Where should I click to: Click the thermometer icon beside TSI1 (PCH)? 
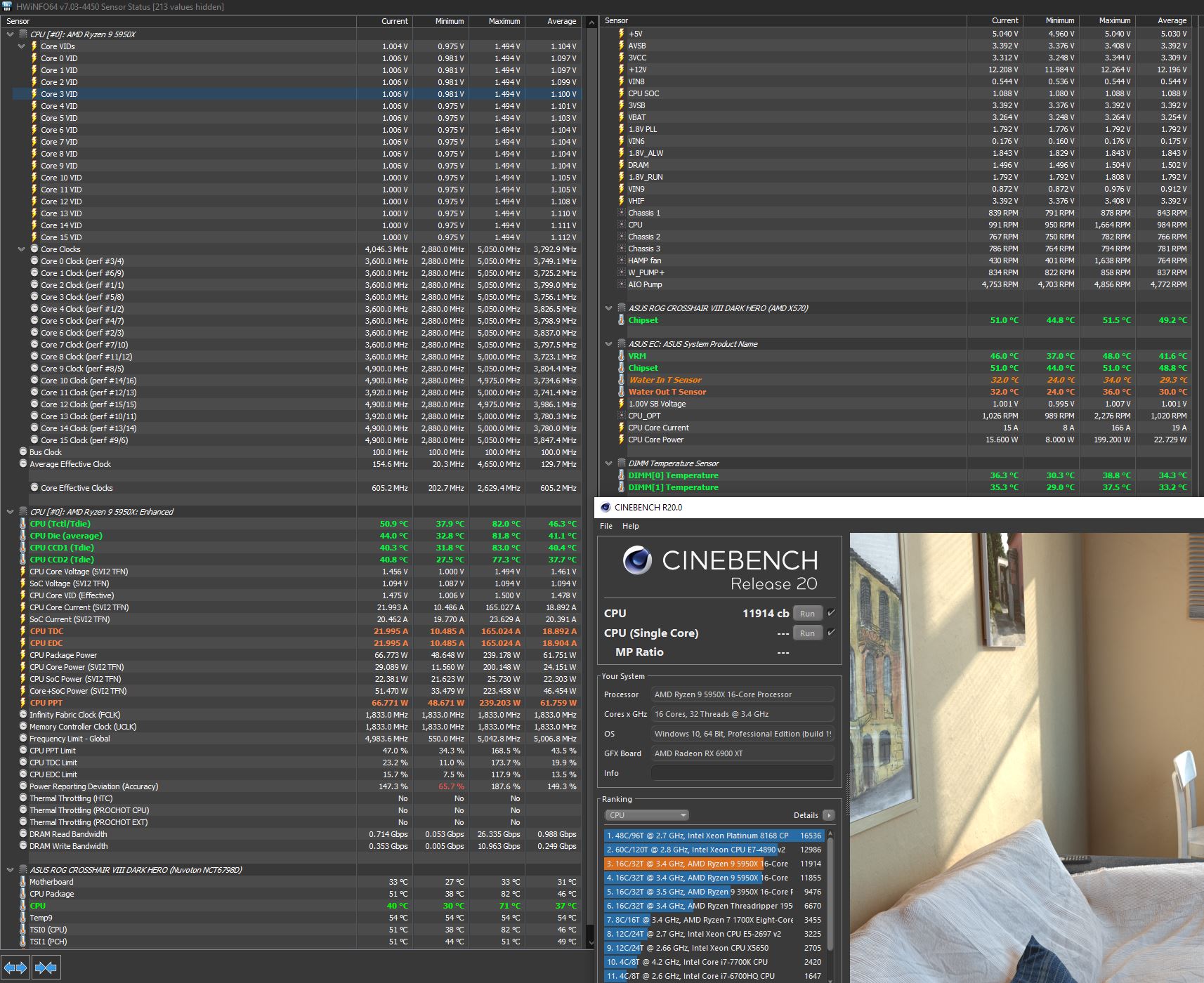pyautogui.click(x=23, y=942)
